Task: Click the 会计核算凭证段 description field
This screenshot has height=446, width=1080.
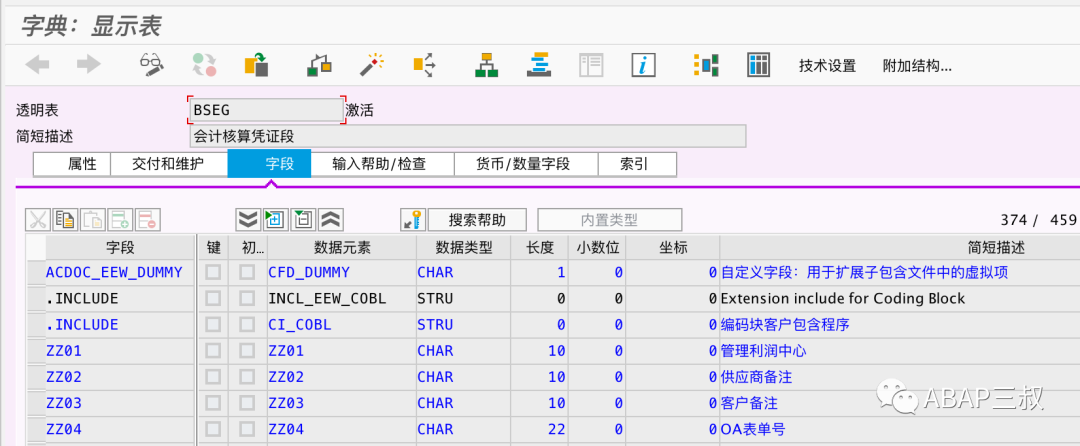Action: click(468, 136)
